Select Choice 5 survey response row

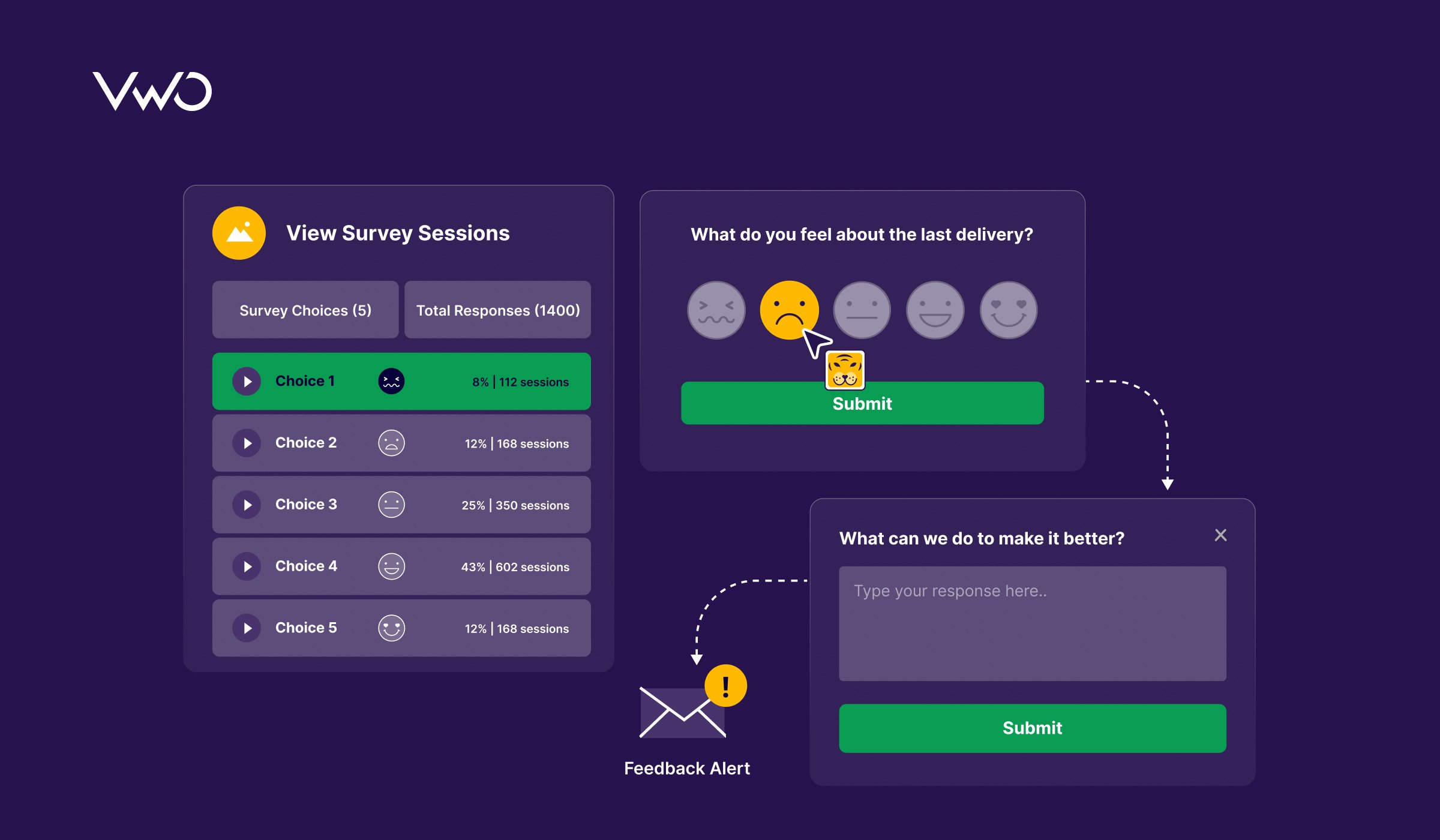400,629
